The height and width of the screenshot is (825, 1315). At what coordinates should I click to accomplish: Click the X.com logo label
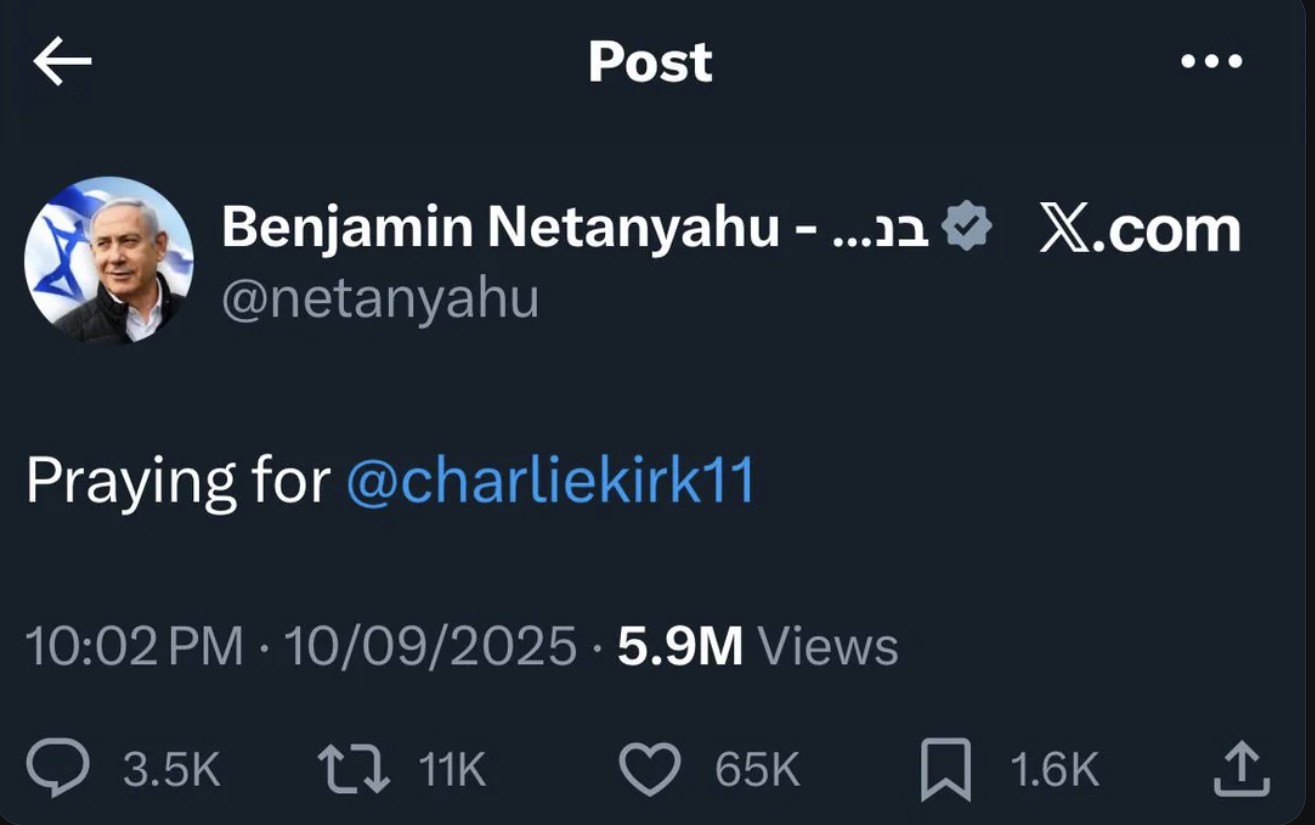[x=1140, y=230]
